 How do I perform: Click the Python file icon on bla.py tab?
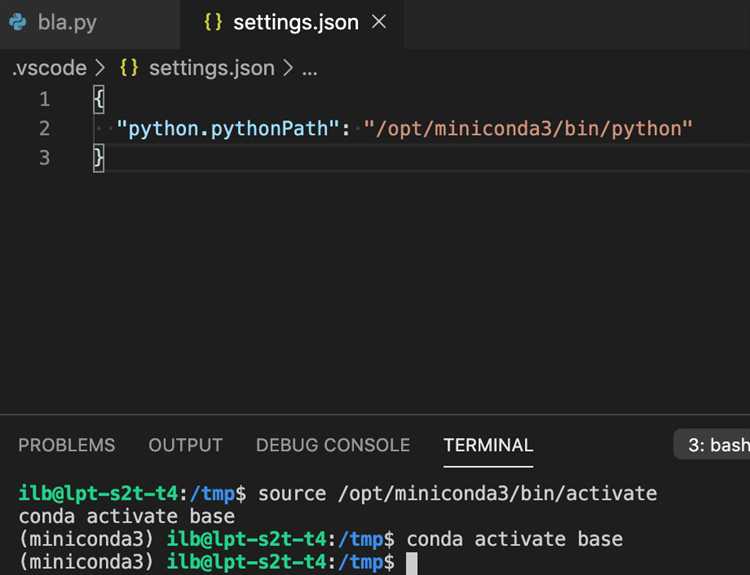click(18, 22)
